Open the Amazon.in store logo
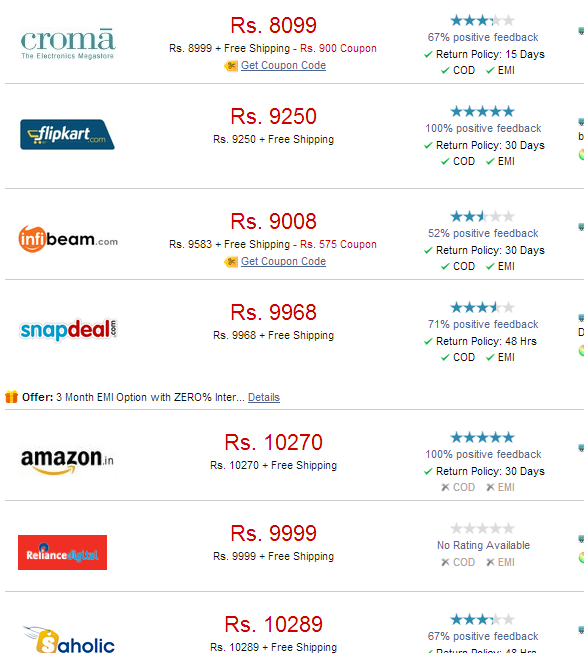584x653 pixels. pos(67,461)
